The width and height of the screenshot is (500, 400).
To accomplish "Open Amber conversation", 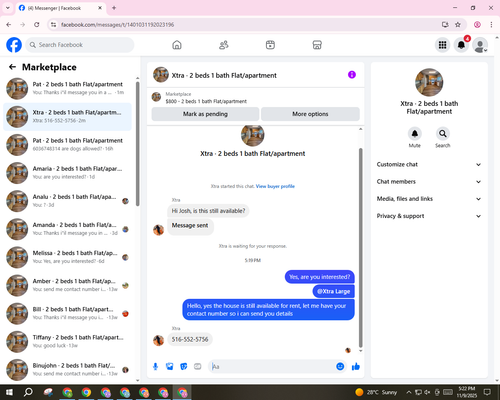I will (67, 285).
